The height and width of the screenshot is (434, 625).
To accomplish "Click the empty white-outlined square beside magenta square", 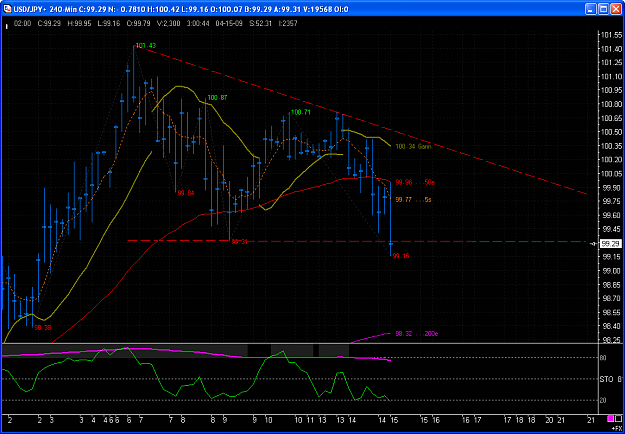I will (618, 419).
